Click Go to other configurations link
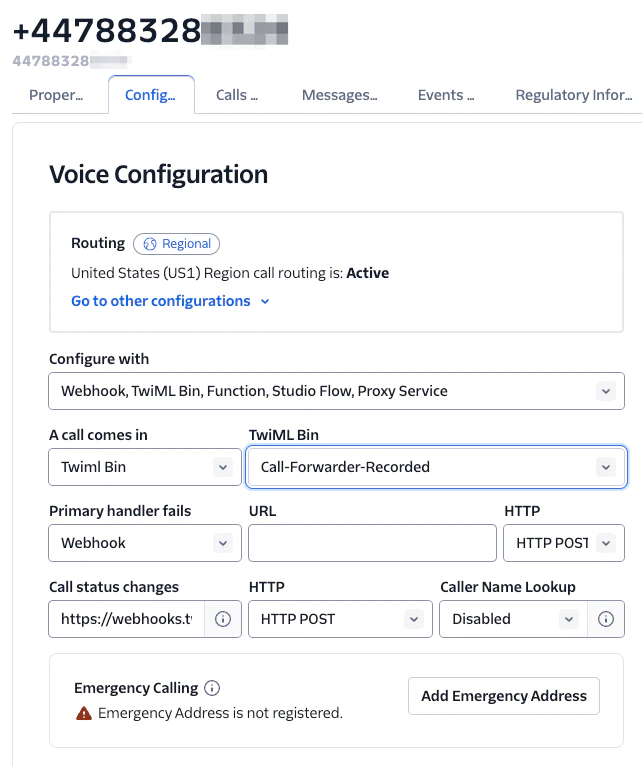The height and width of the screenshot is (766, 642). click(161, 301)
